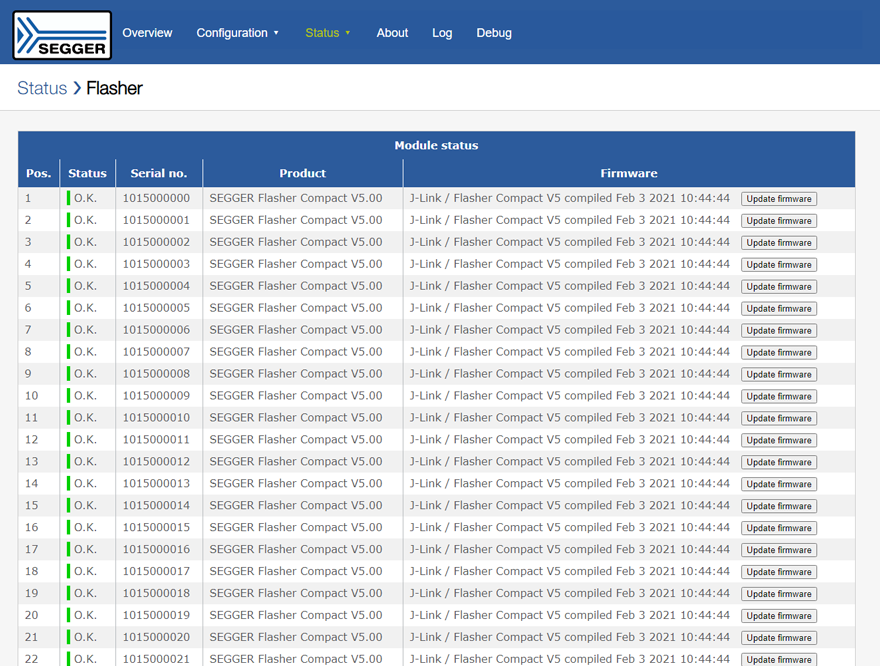Click the Serial no. column header
Image resolution: width=880 pixels, height=666 pixels.
pyautogui.click(x=159, y=173)
